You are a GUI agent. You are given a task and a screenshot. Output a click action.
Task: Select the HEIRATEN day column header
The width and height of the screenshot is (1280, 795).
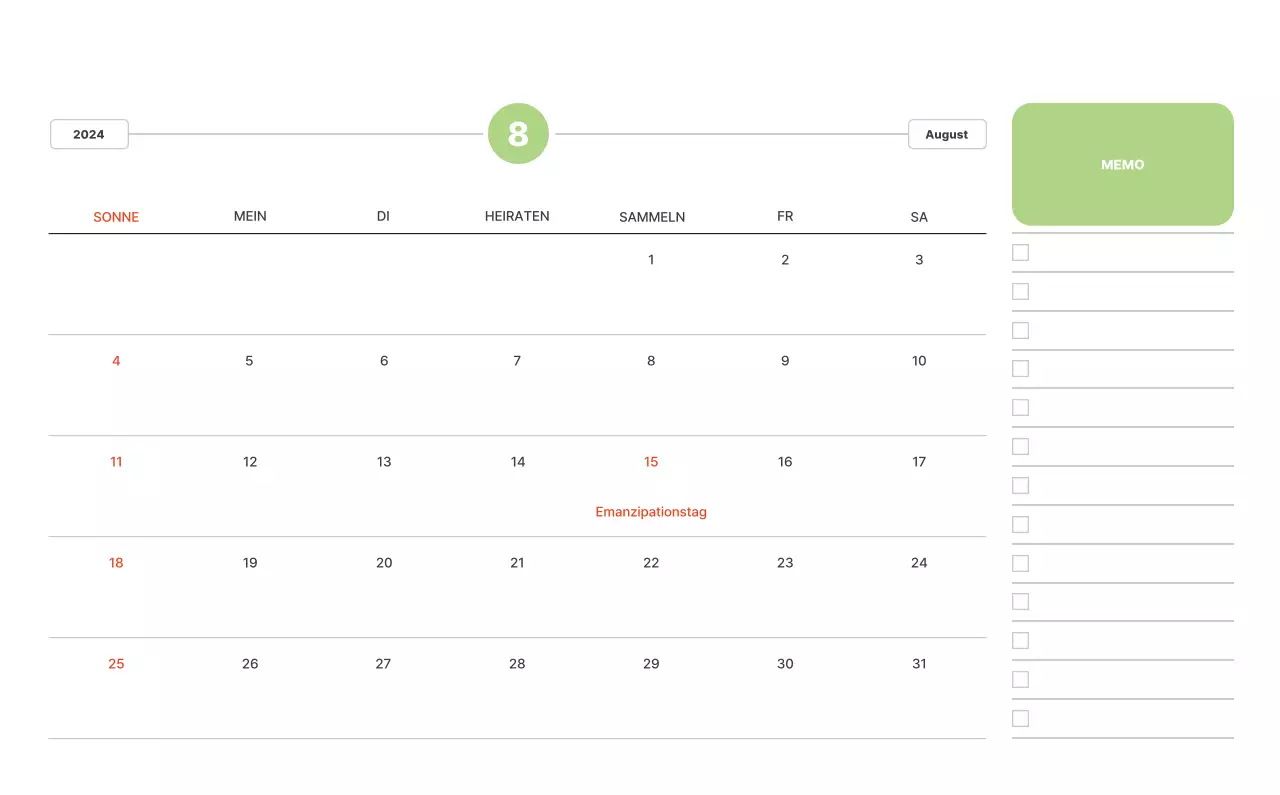517,216
